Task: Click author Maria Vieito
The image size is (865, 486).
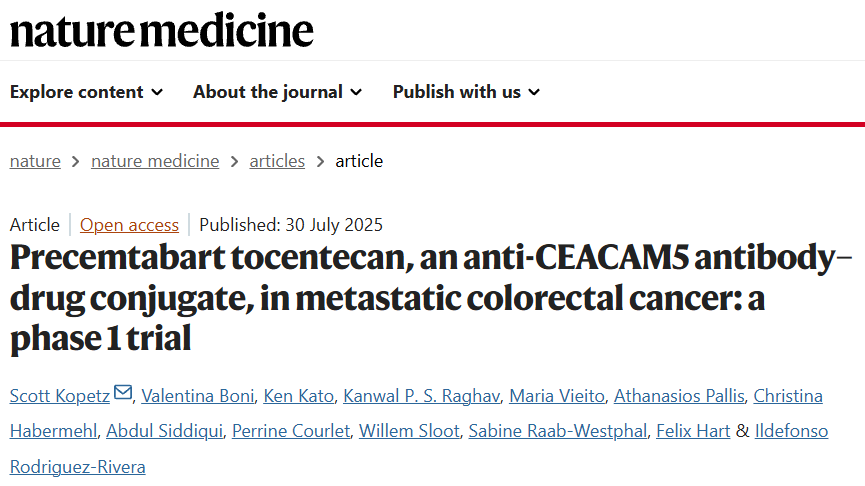Action: pos(557,396)
